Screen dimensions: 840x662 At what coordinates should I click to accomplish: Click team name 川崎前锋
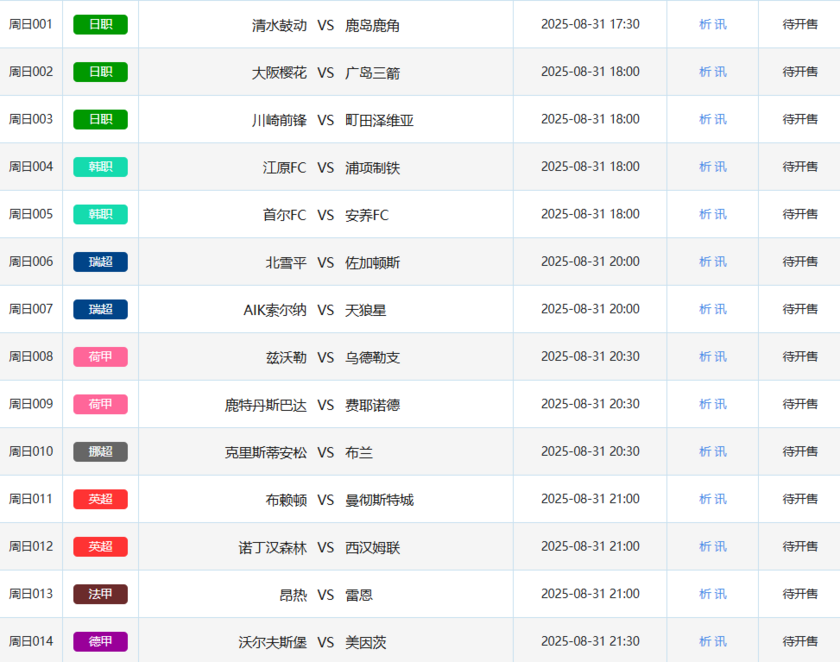click(x=279, y=120)
